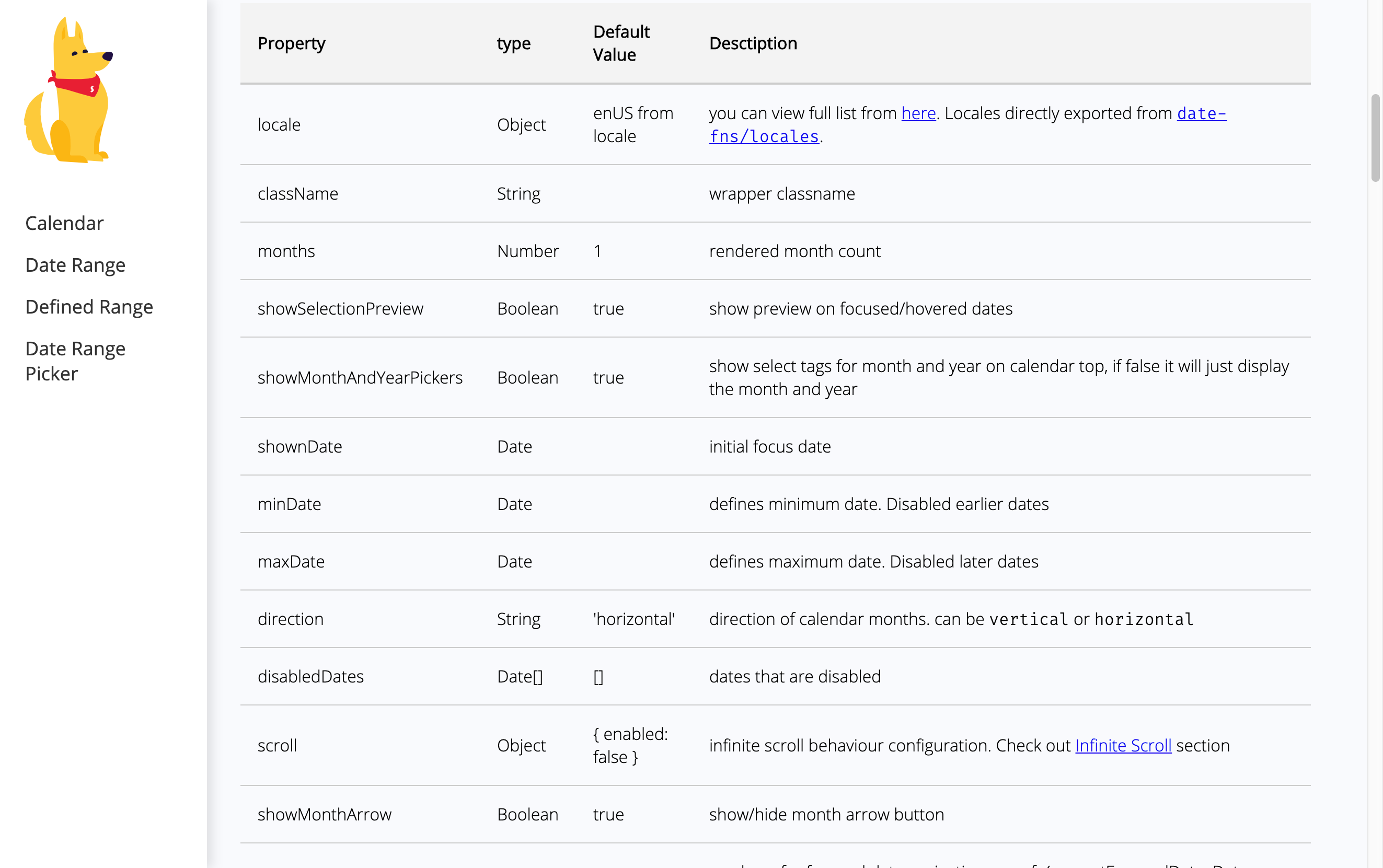Click the Default Value column header

[x=620, y=43]
